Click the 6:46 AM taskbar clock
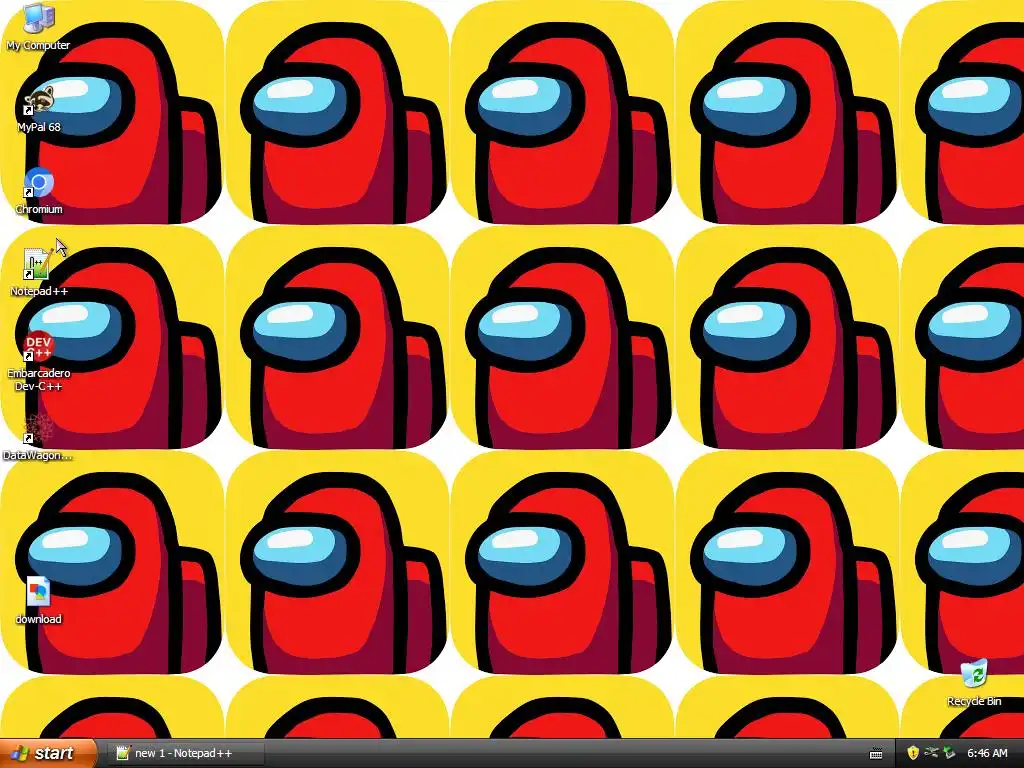 tap(987, 753)
